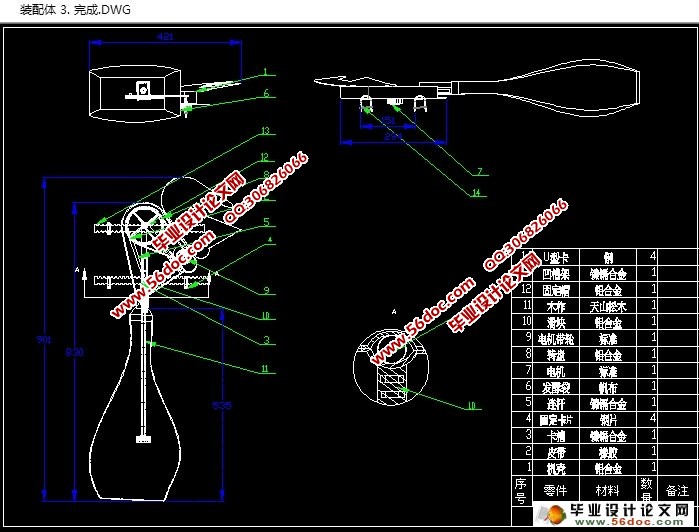Select the 电机带轮 part name cell
The image size is (699, 532).
coord(556,339)
